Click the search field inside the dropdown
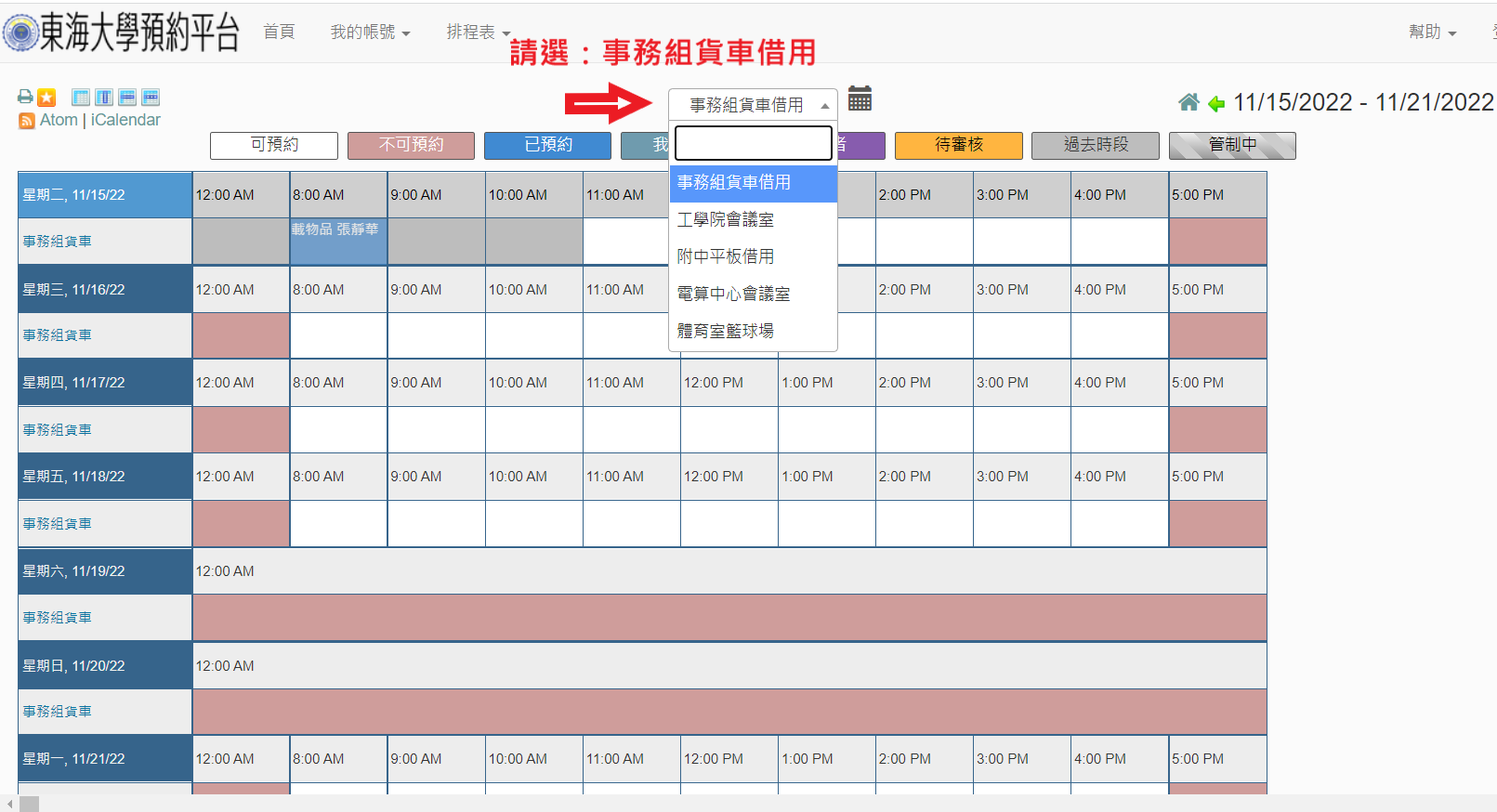 (x=753, y=143)
